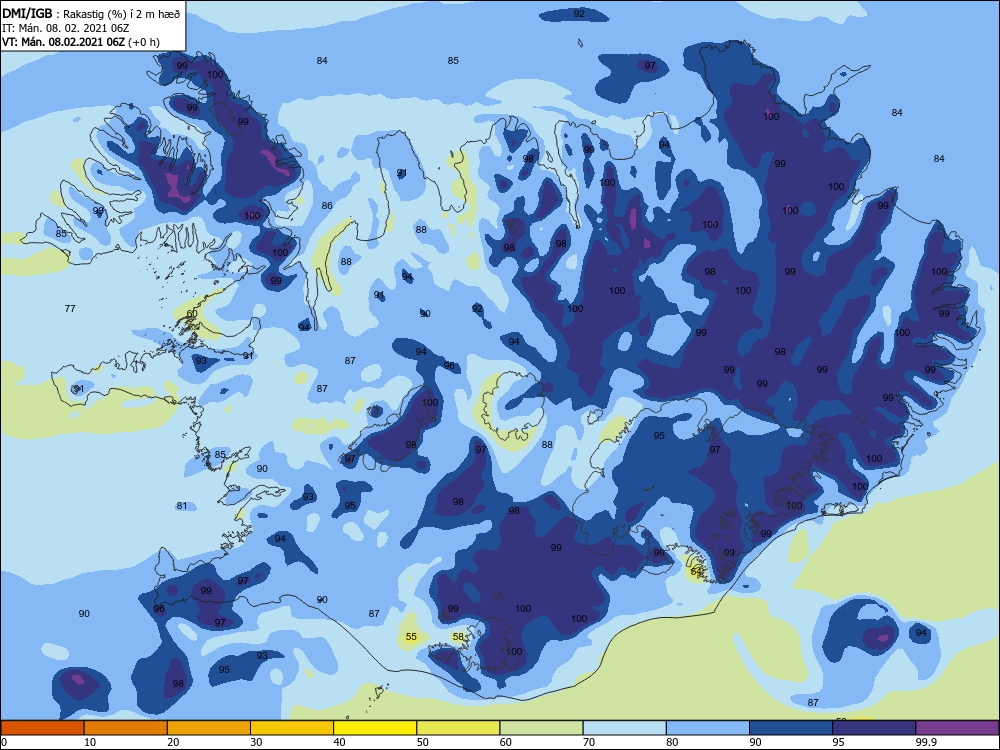
Task: Click the legend tick label '99.9'
Action: pos(926,742)
